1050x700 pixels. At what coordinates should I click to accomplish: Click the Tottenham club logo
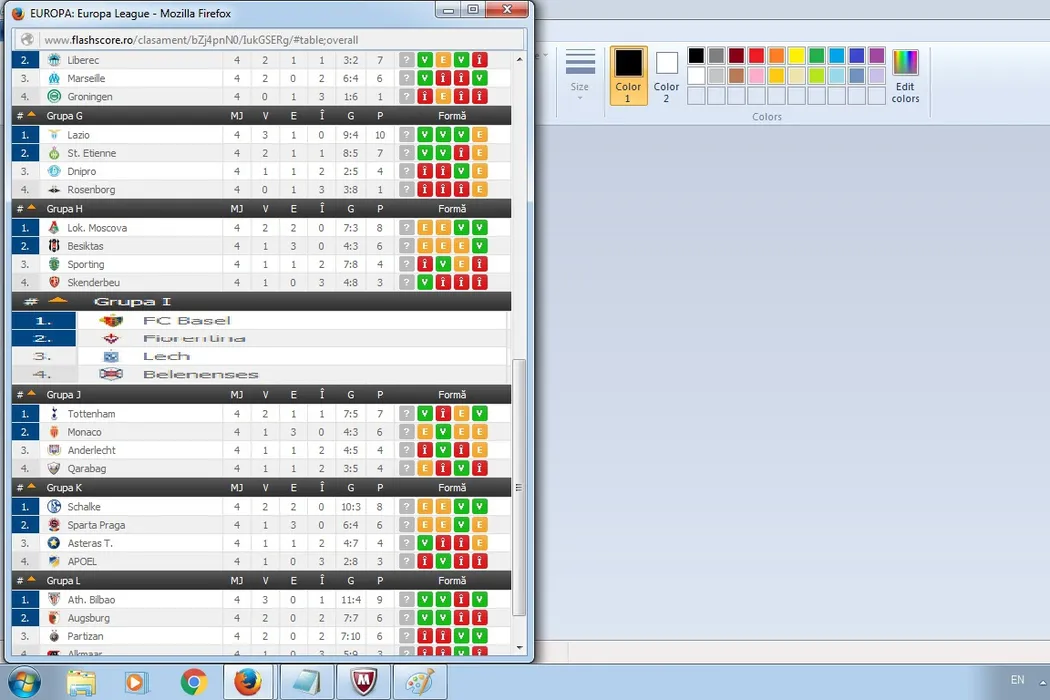pyautogui.click(x=54, y=414)
